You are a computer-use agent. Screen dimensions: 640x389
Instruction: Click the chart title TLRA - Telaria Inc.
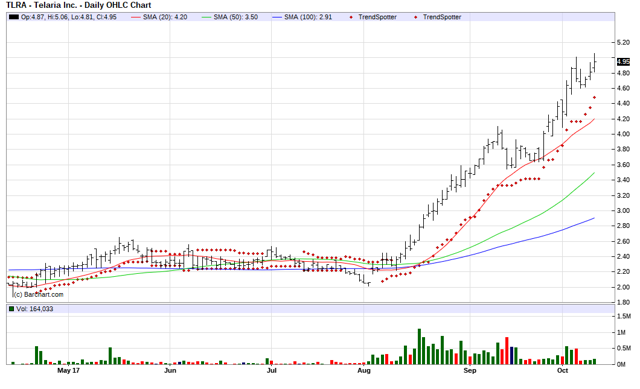[x=41, y=5]
